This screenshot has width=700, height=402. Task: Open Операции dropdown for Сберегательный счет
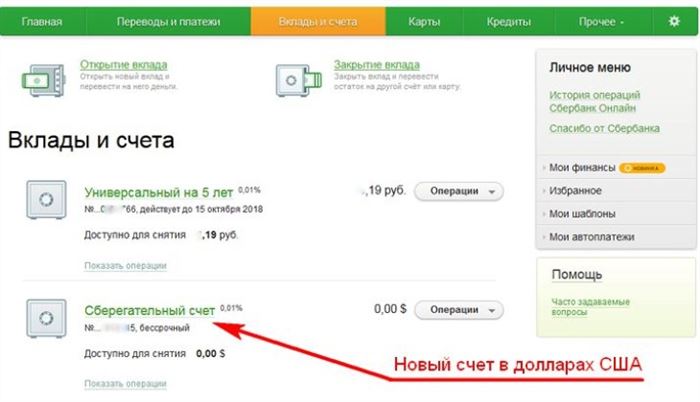pos(459,310)
